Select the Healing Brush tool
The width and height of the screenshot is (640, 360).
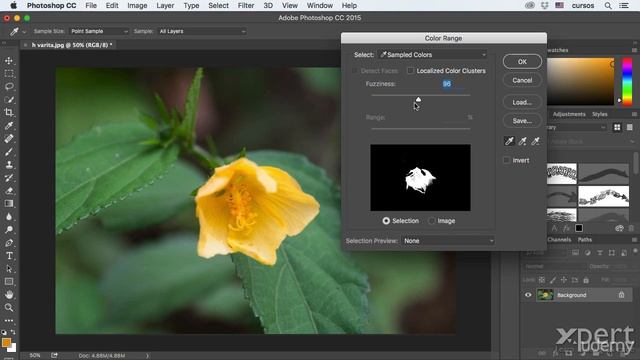pos(9,138)
